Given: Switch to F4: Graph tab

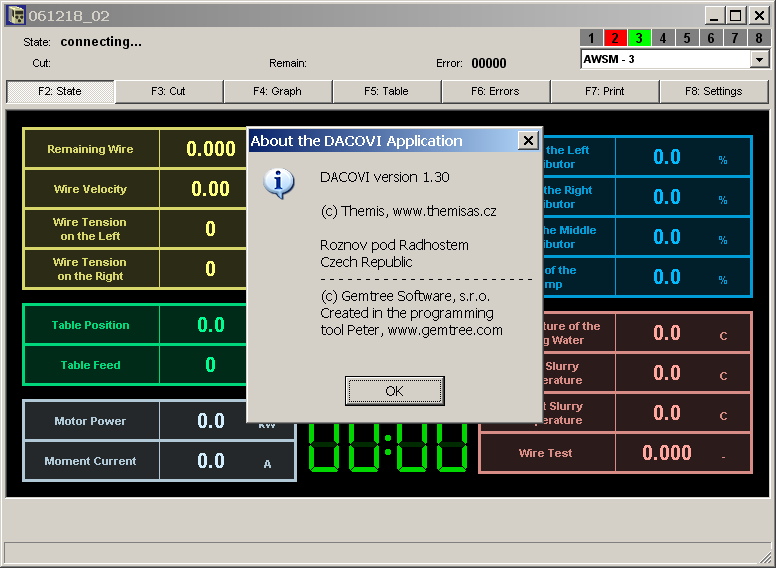Looking at the screenshot, I should tap(278, 91).
